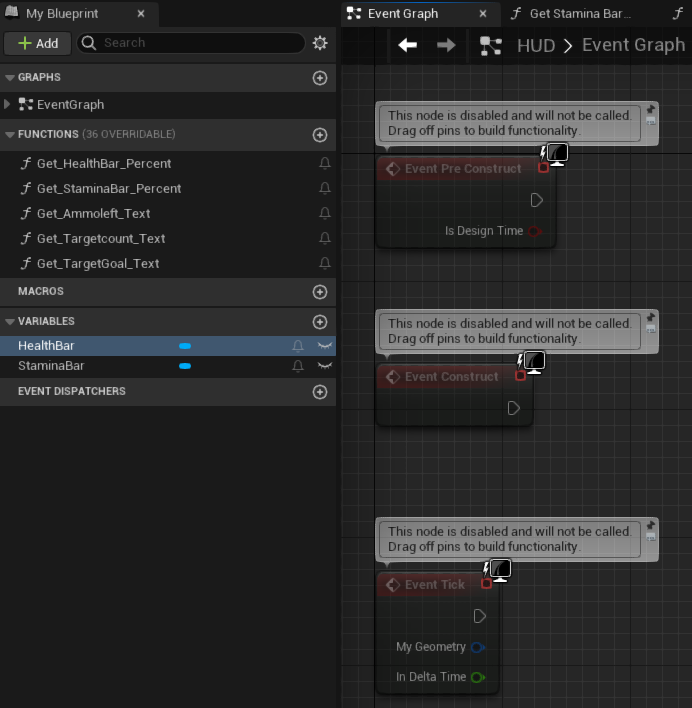Viewport: 692px width, 708px height.
Task: Click HealthBar variable type color pill
Action: [185, 346]
